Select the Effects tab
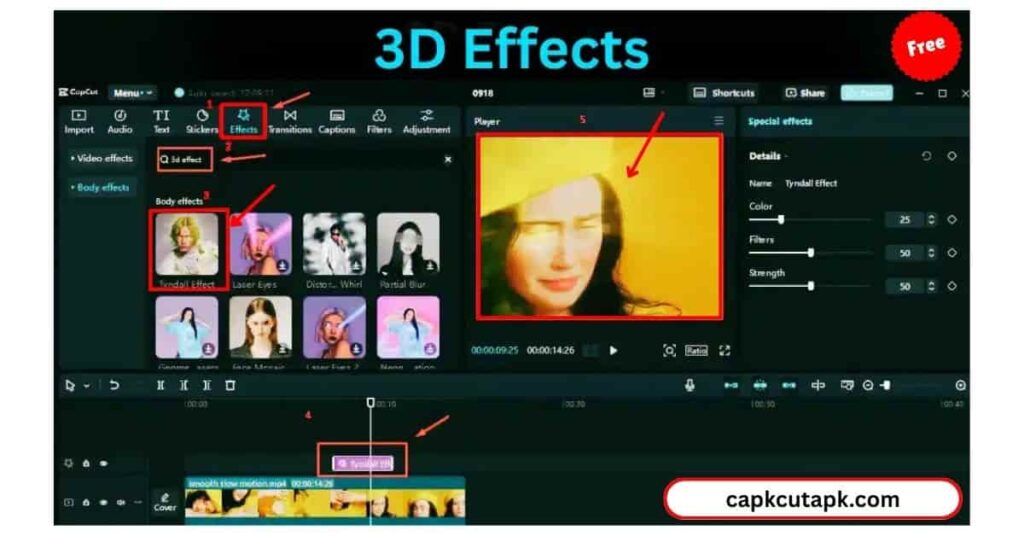 coord(244,122)
